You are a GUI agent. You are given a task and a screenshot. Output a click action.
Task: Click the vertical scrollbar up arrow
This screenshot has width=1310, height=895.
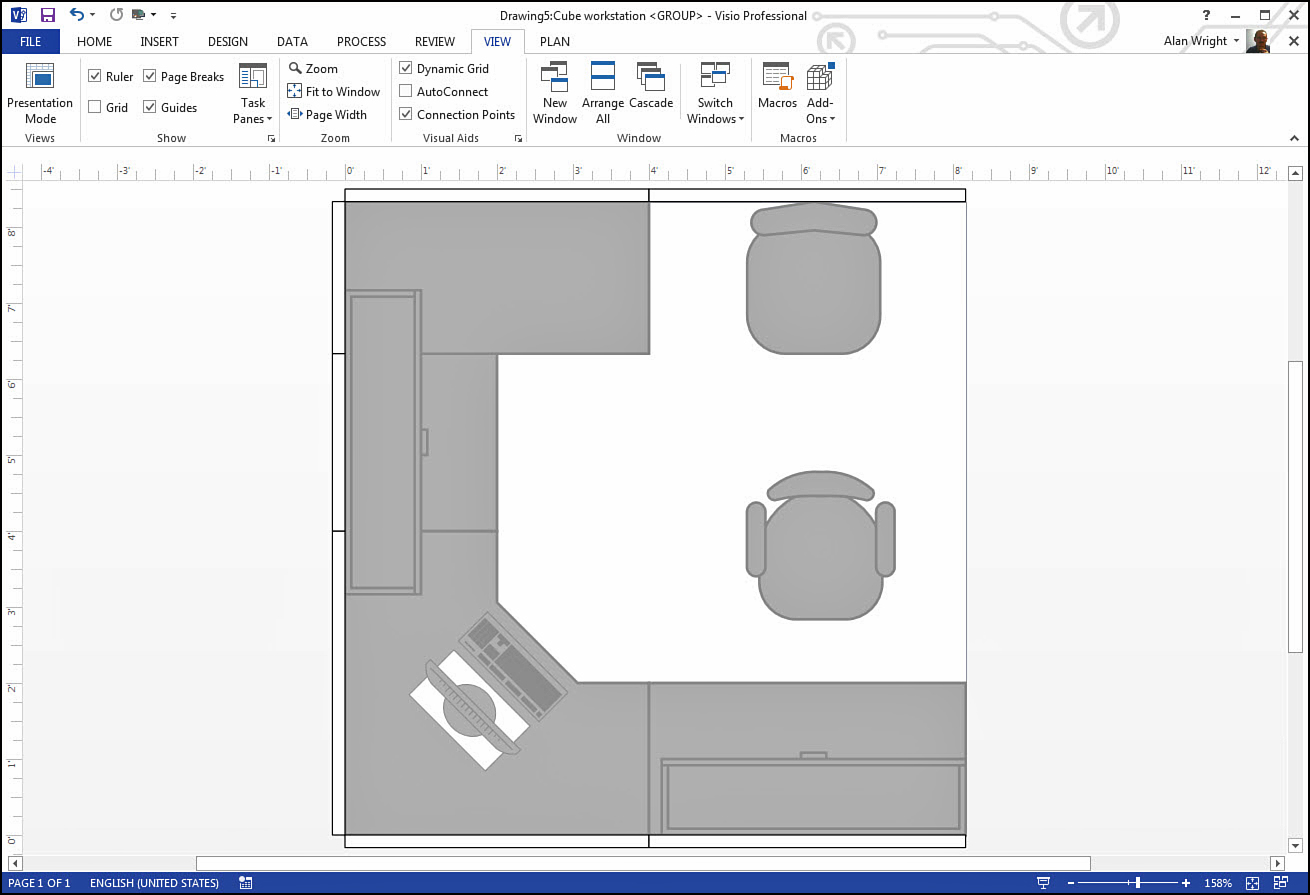pyautogui.click(x=1296, y=172)
